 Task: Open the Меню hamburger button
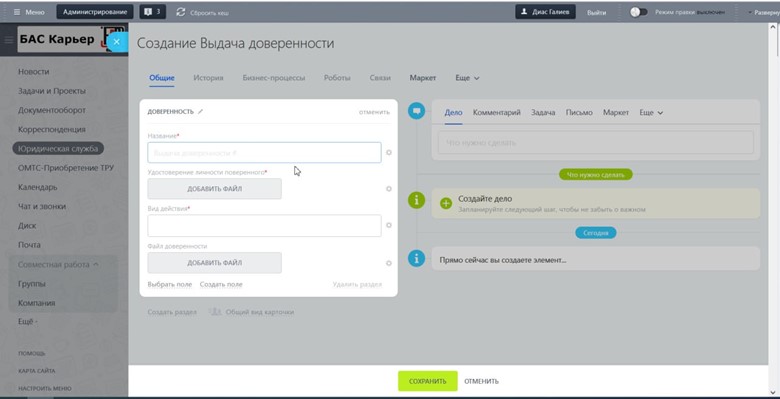29,12
